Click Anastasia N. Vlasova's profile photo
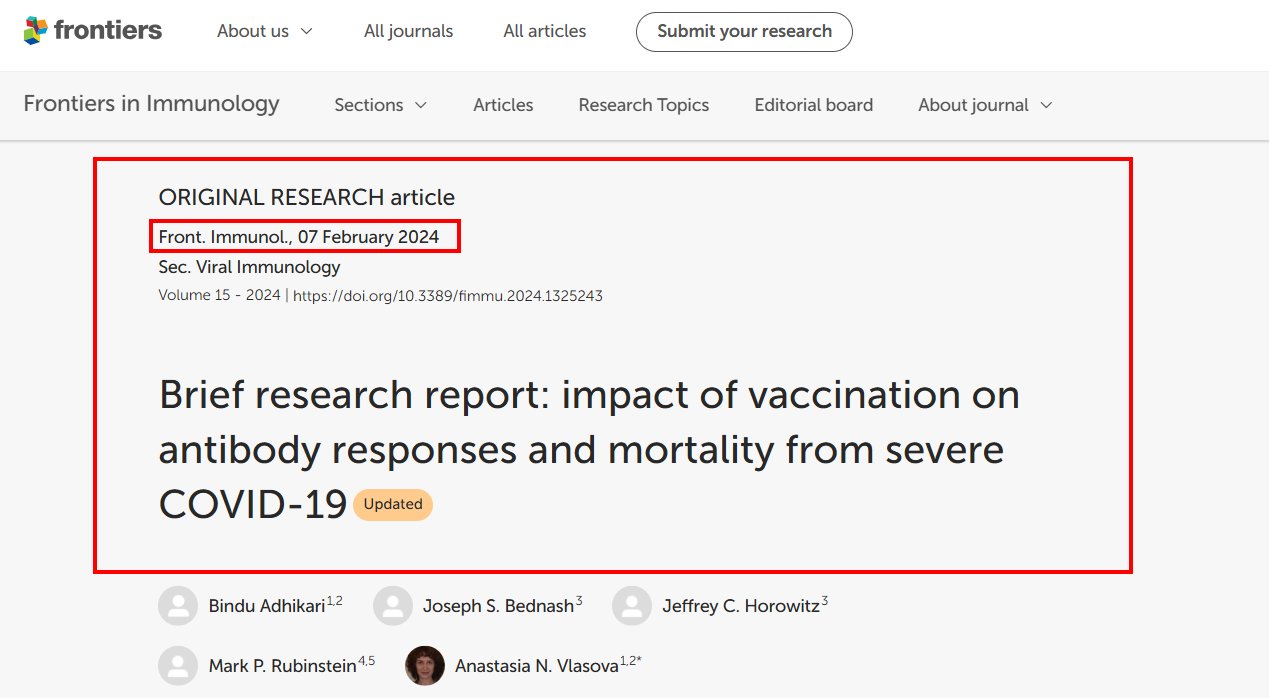 (425, 665)
